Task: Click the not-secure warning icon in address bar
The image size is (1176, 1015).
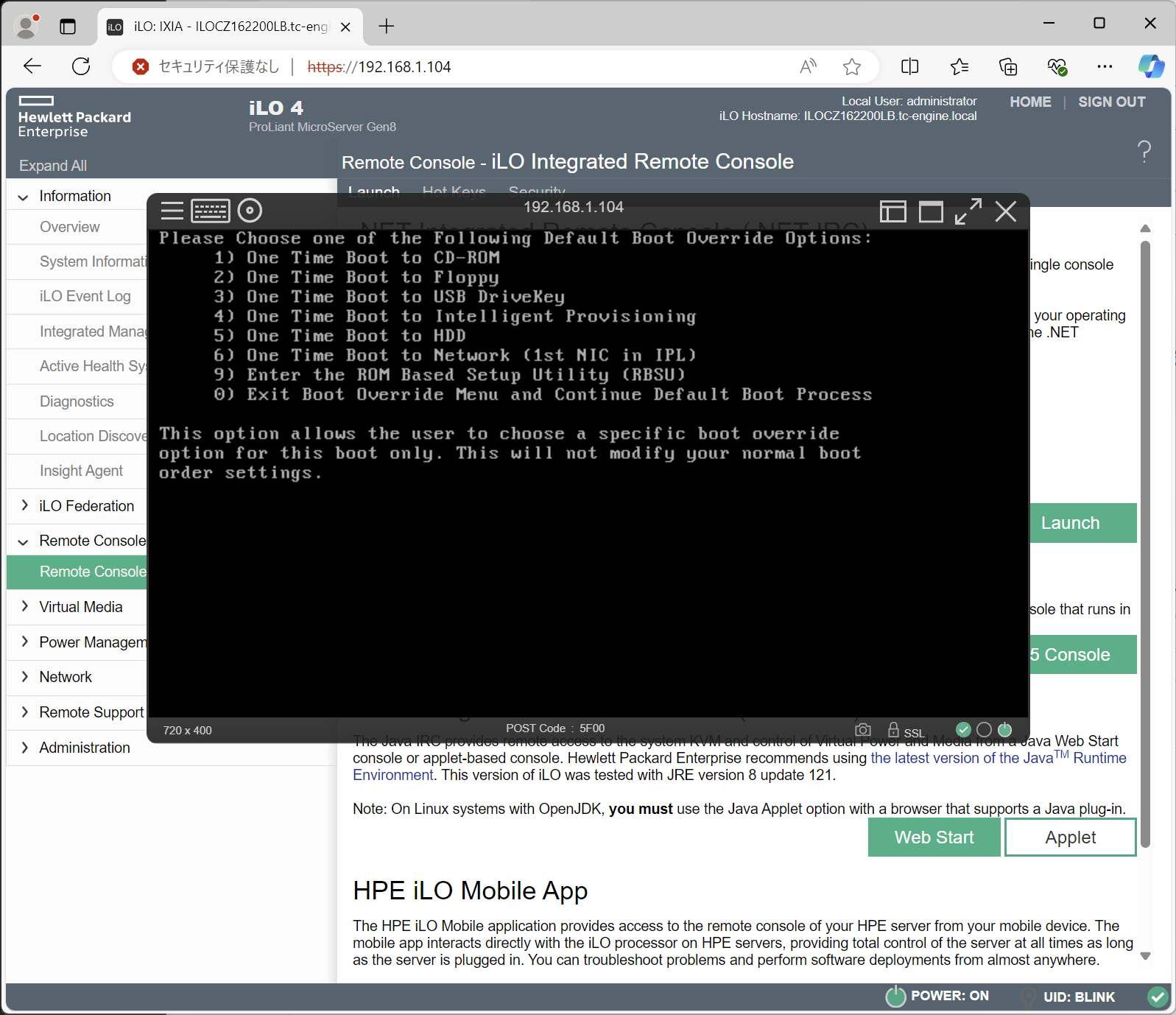Action: [x=140, y=67]
